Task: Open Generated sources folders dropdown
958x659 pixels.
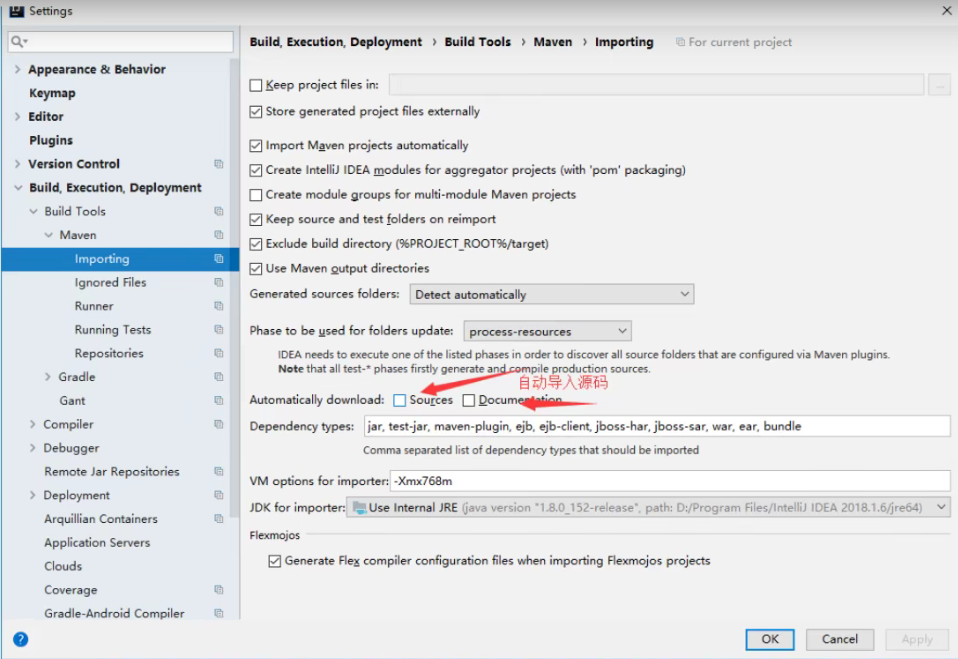Action: click(552, 294)
